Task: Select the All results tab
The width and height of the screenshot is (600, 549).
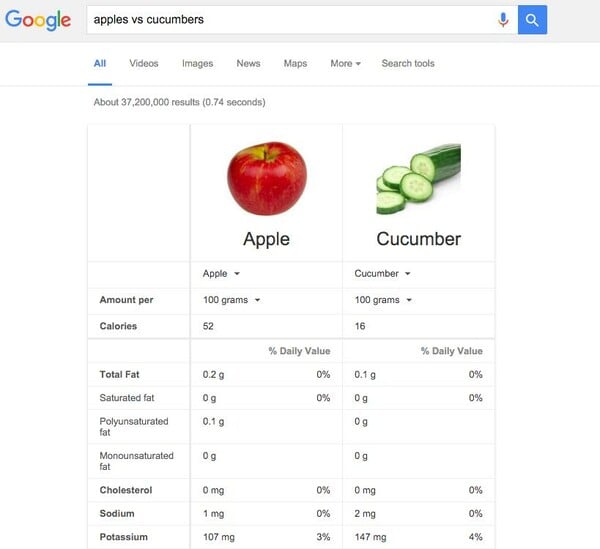Action: 100,64
